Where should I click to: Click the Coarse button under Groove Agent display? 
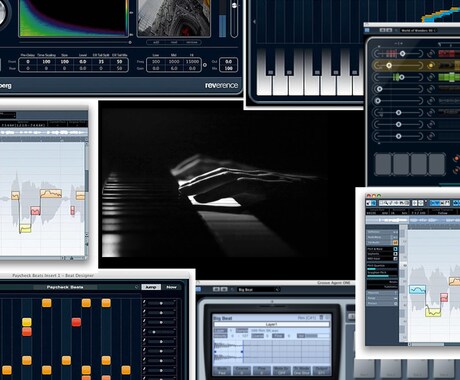point(242,371)
